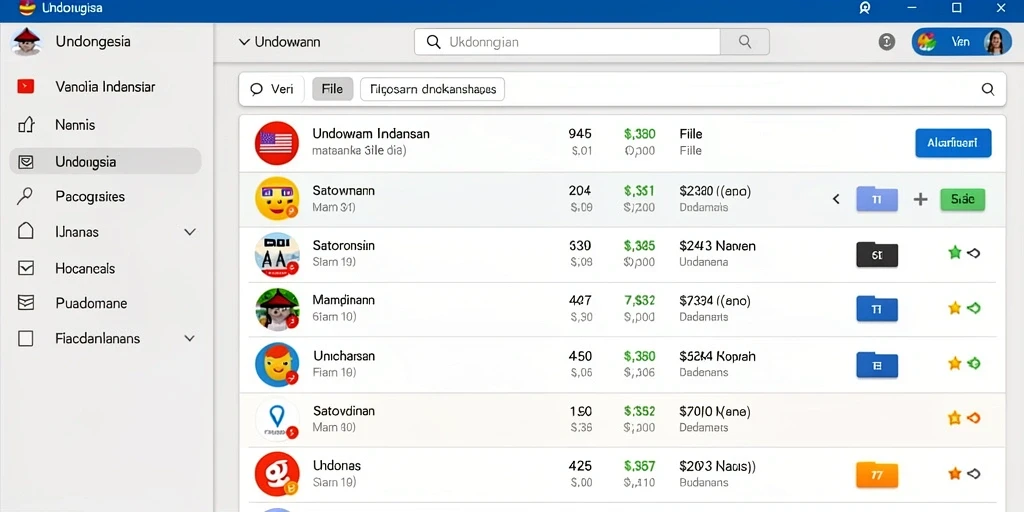Click the magnifier button beside search box

pyautogui.click(x=744, y=42)
